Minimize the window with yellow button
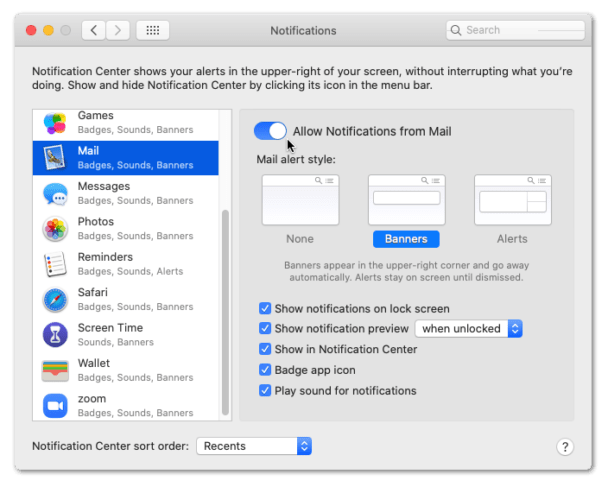Viewport: 608px width, 487px height. point(48,30)
